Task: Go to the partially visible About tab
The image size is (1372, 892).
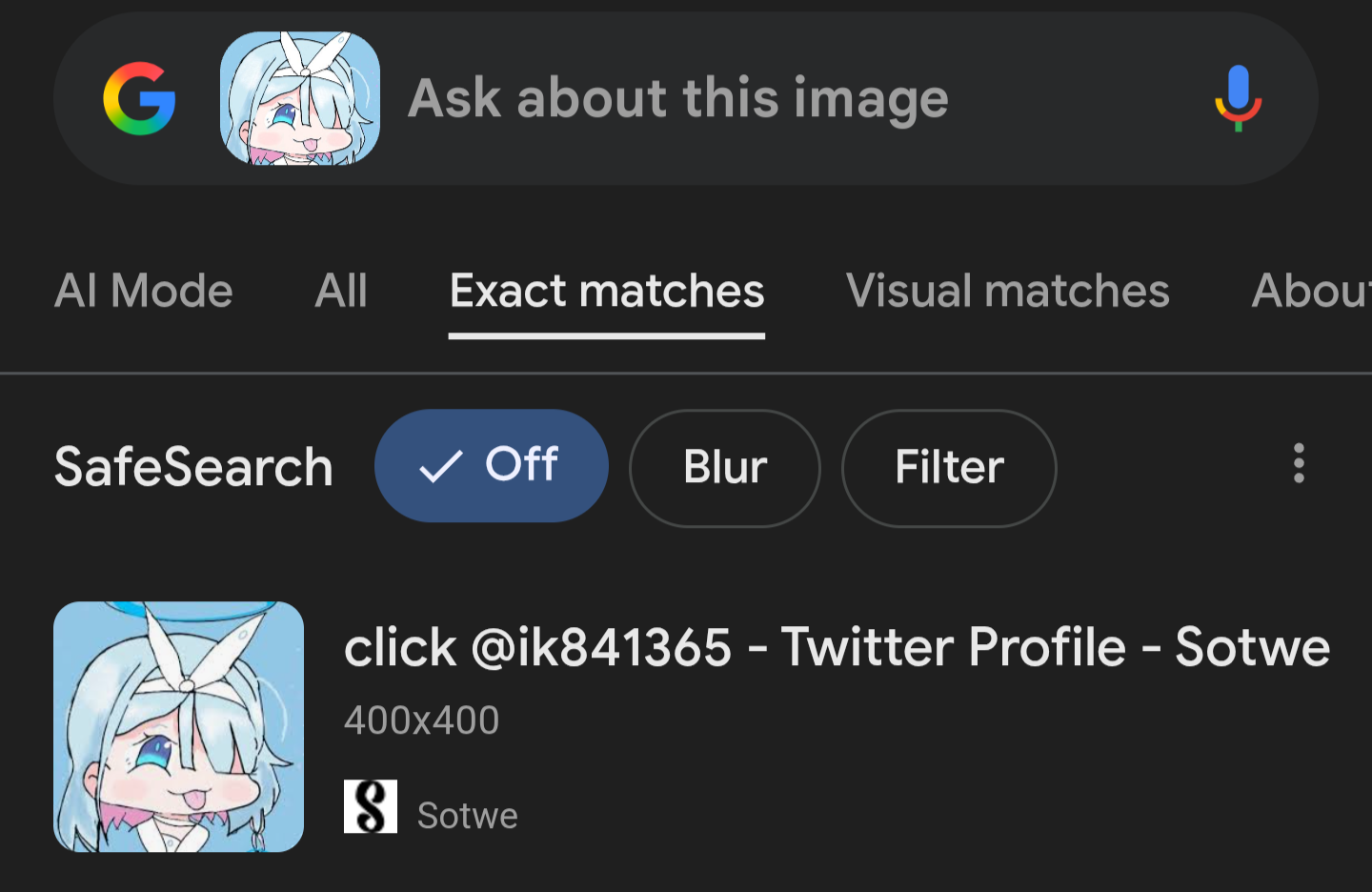Action: pyautogui.click(x=1310, y=291)
